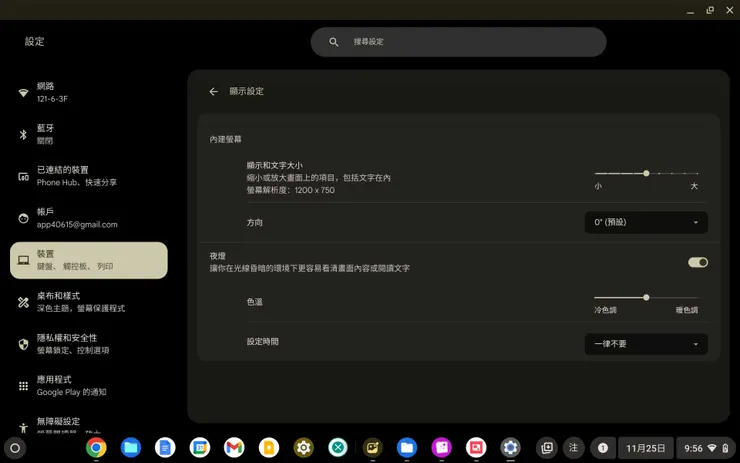Click the 大 label of size slider
This screenshot has width=740, height=463.
click(x=694, y=186)
